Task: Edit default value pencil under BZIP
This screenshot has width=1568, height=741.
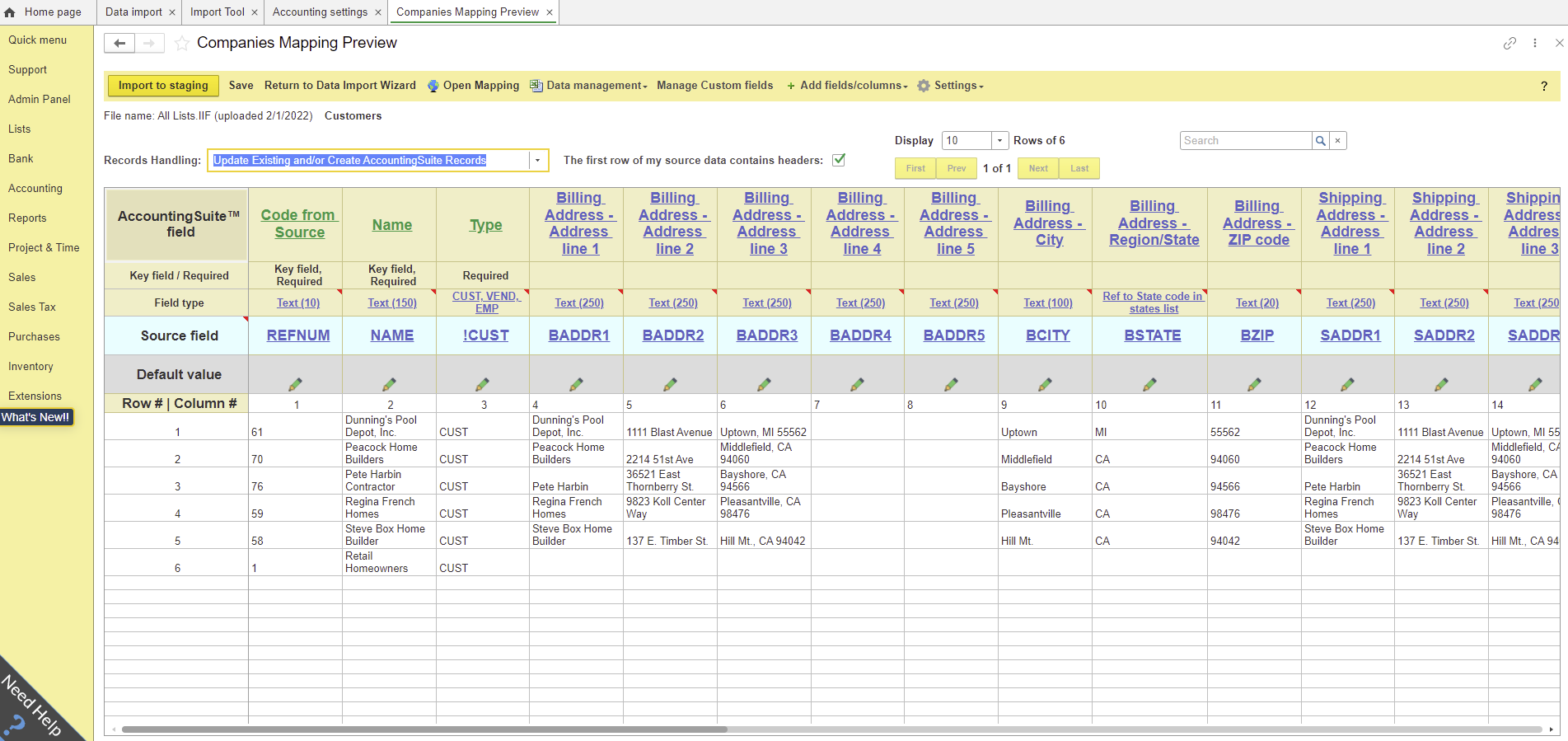Action: coord(1255,384)
